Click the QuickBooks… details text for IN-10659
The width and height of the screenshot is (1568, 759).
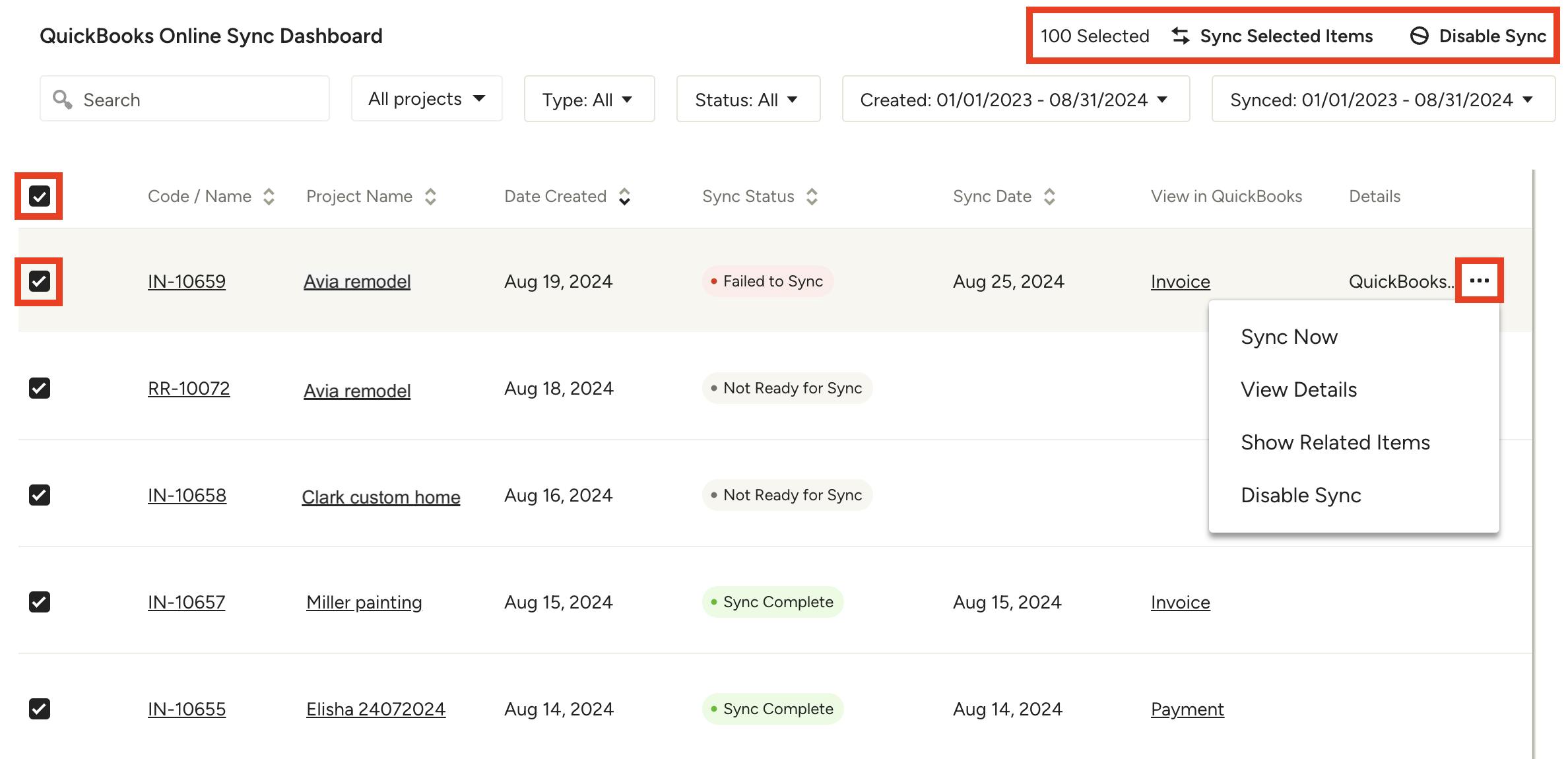pos(1402,281)
